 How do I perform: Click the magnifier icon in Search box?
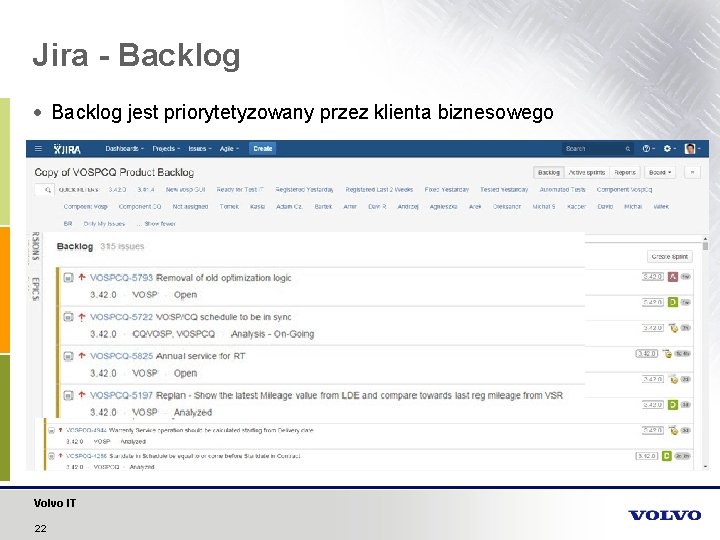tap(628, 149)
